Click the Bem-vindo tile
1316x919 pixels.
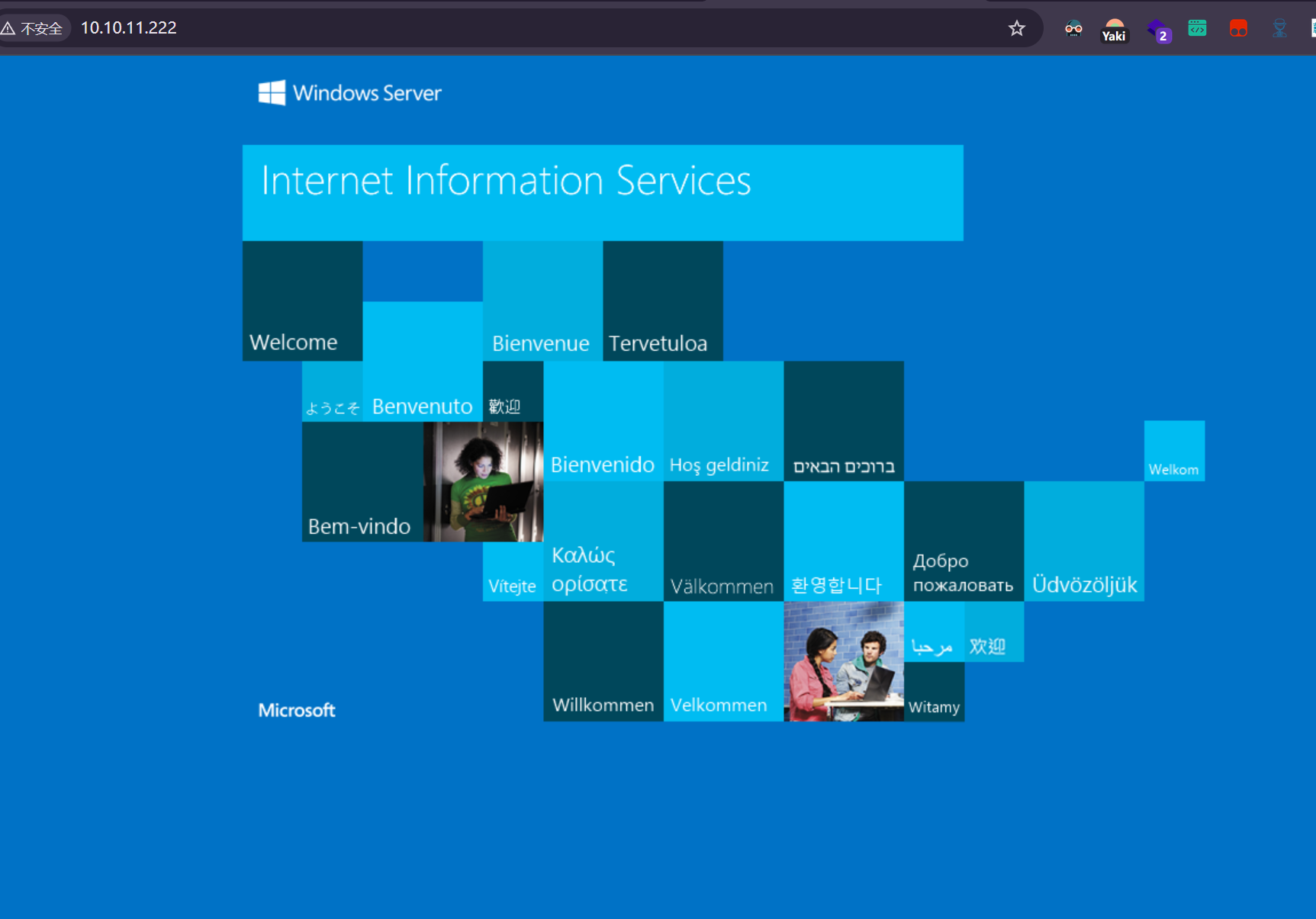tap(362, 481)
